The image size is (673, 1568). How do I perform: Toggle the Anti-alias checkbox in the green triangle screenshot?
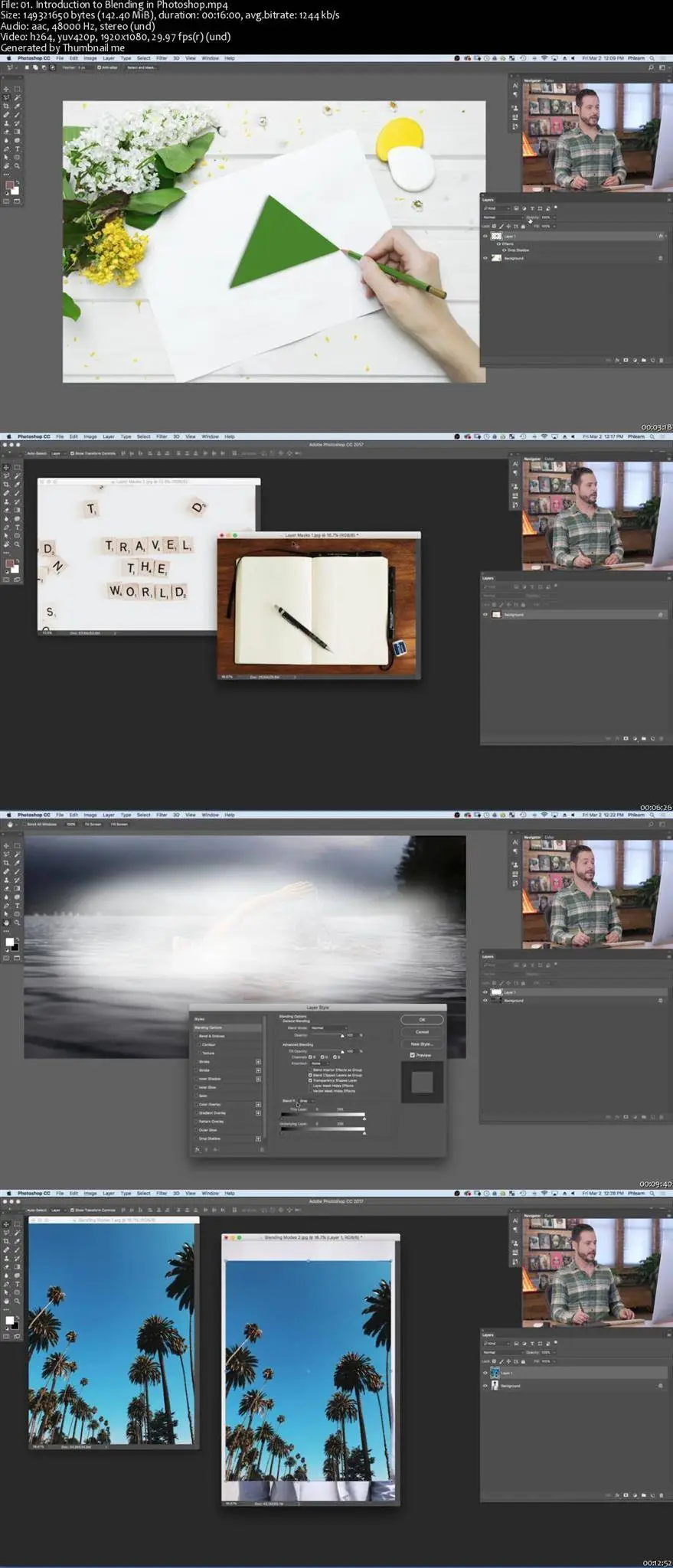pyautogui.click(x=100, y=67)
